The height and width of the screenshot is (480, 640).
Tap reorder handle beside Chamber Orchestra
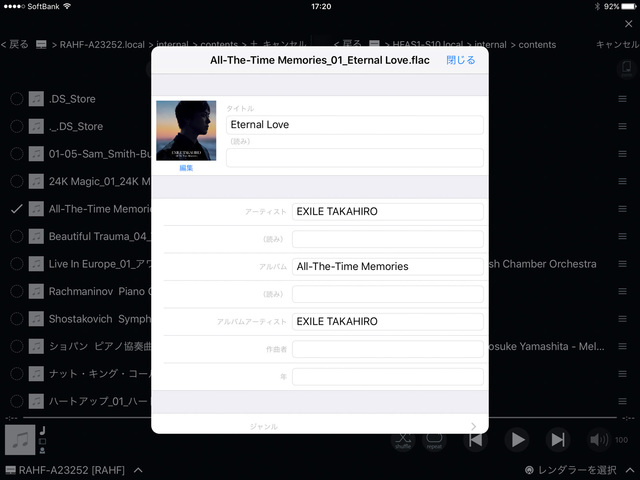pos(622,264)
